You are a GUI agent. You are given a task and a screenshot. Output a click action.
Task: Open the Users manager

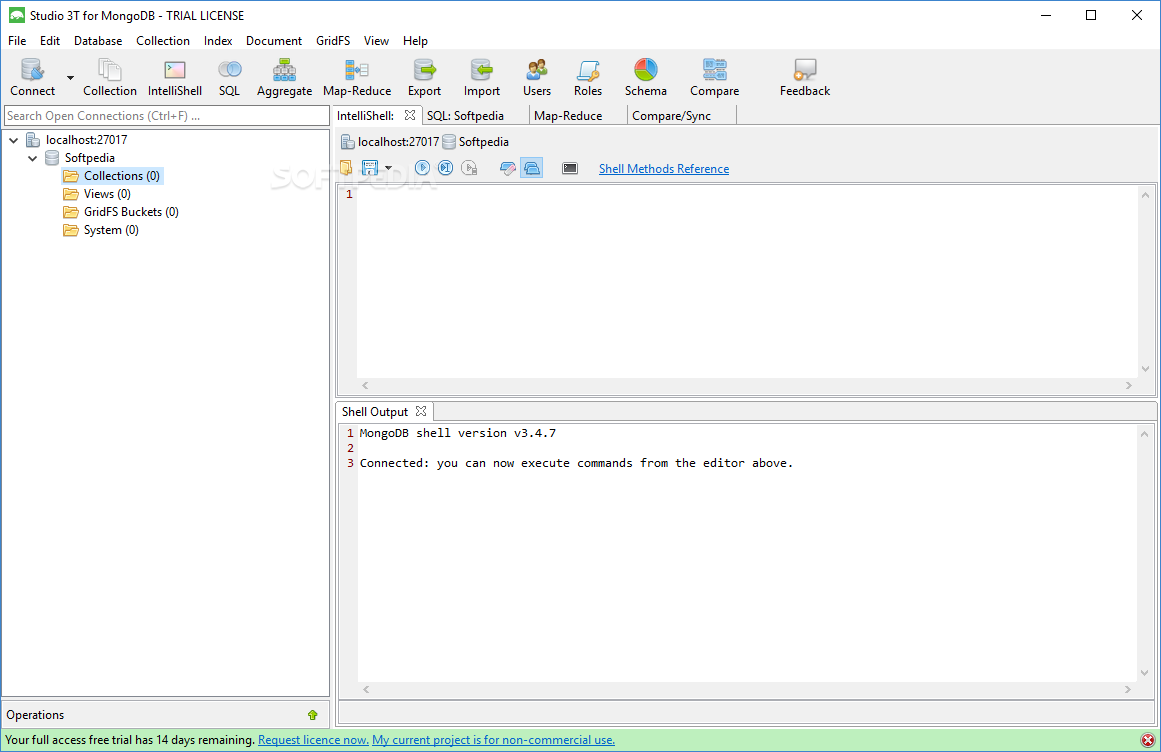click(x=536, y=76)
